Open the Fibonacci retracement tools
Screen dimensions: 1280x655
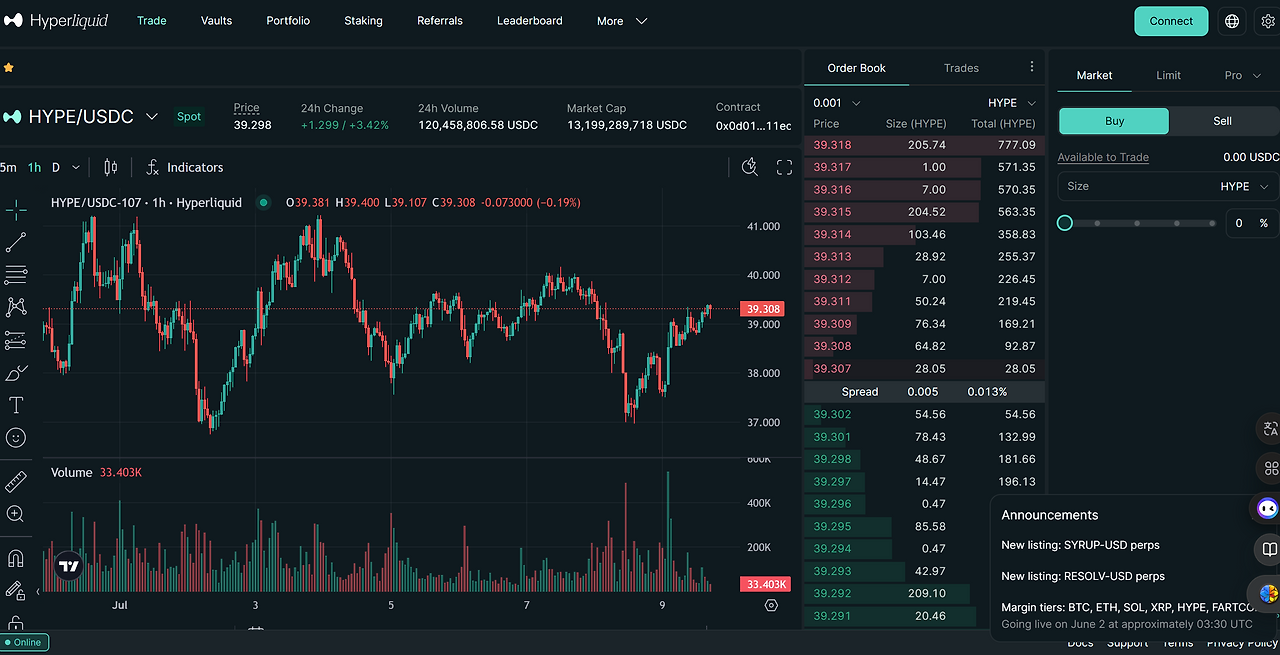coord(16,274)
